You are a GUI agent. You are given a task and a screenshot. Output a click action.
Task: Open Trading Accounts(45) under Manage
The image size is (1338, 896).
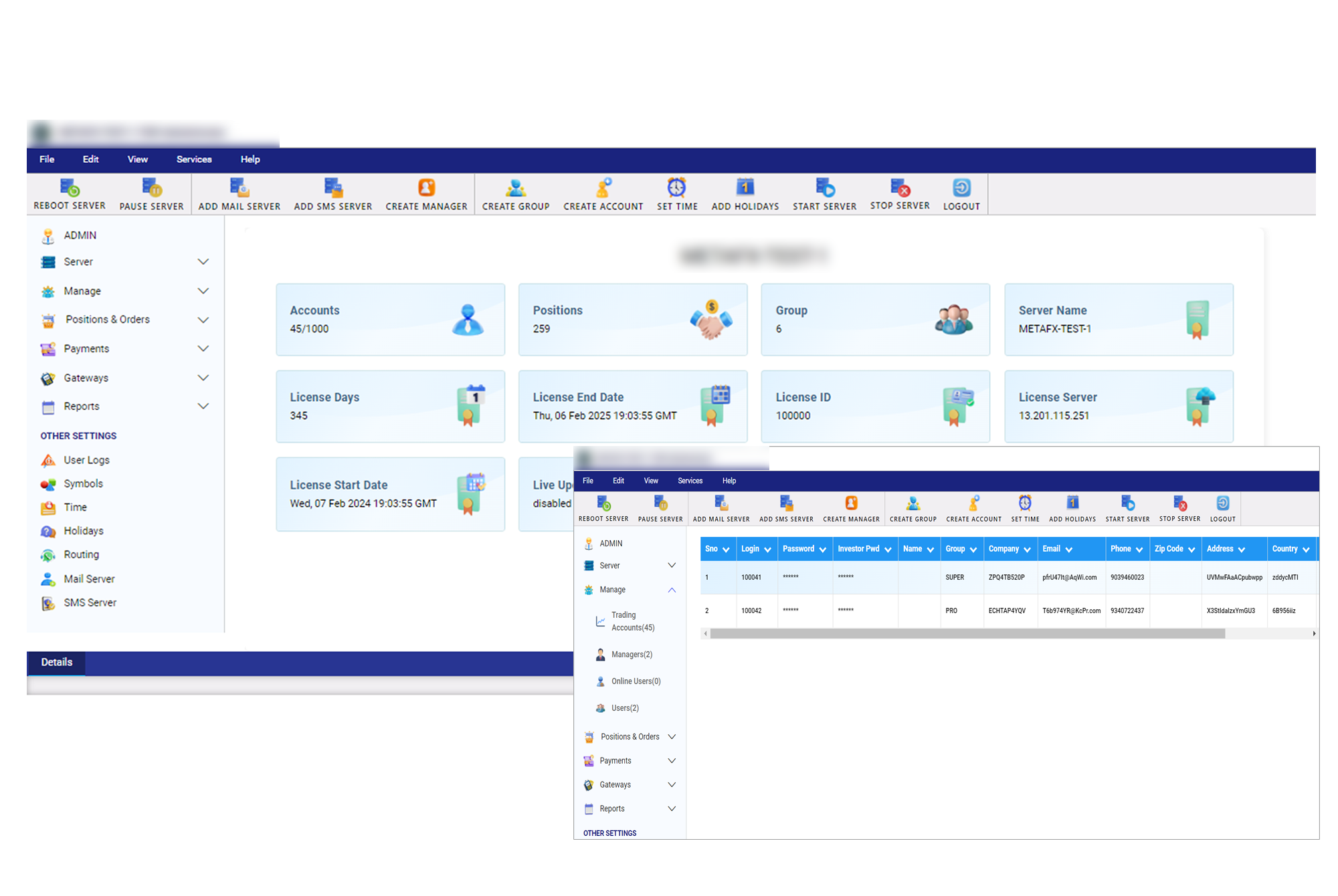[x=632, y=621]
